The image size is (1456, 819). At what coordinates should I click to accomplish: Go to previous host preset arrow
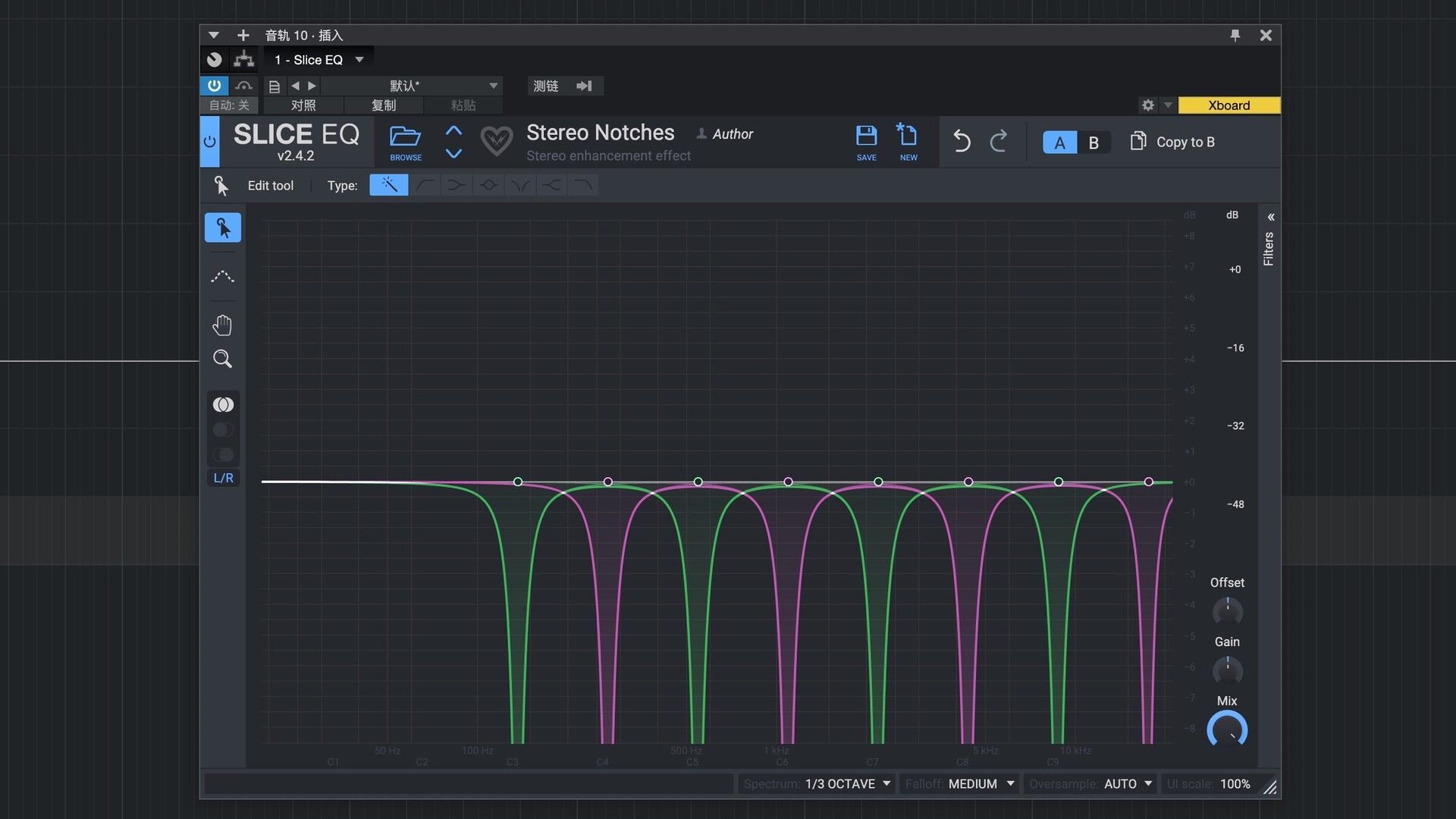click(295, 86)
